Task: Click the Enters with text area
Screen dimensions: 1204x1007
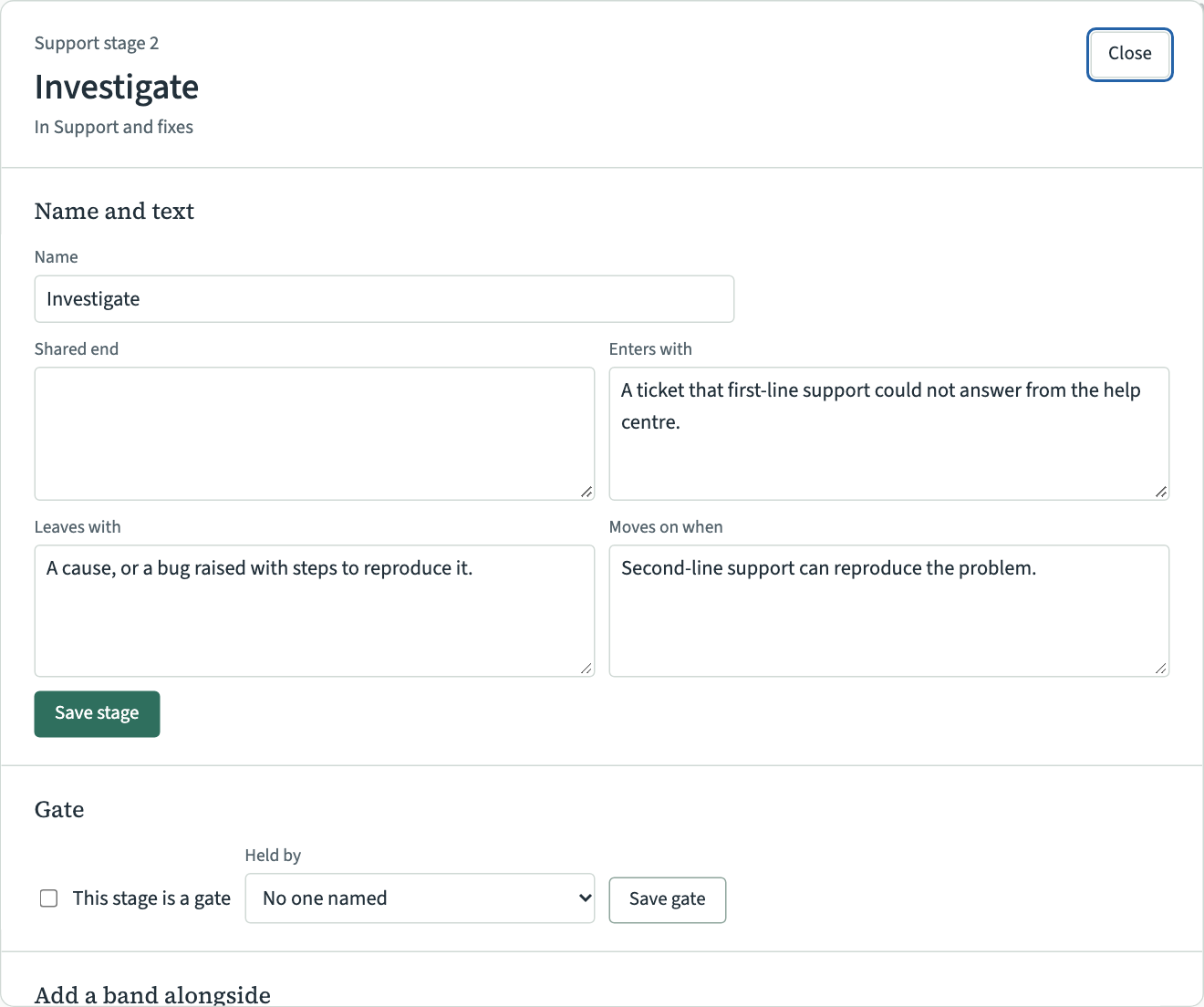Action: (889, 433)
